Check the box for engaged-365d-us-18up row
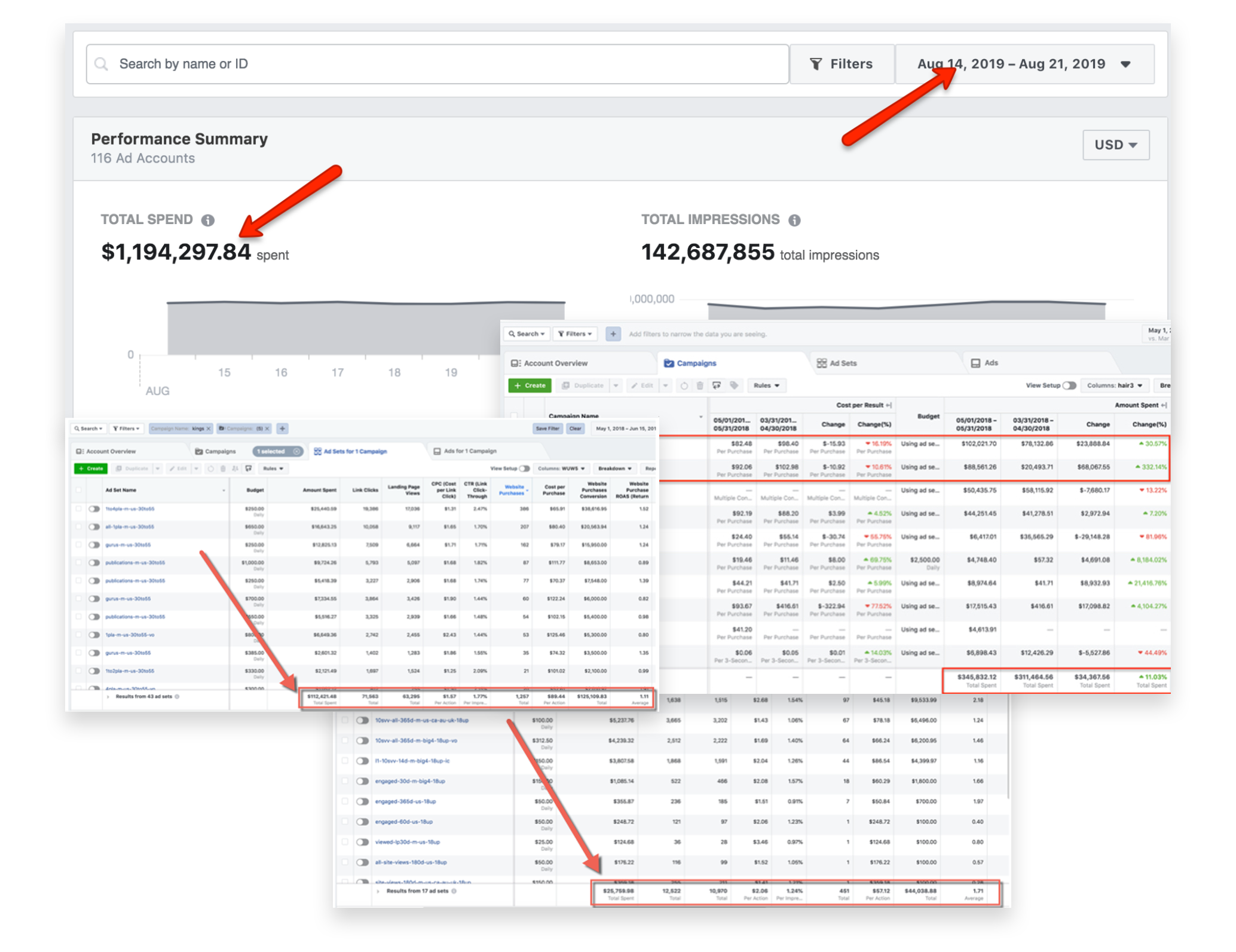The image size is (1236, 952). pyautogui.click(x=345, y=802)
